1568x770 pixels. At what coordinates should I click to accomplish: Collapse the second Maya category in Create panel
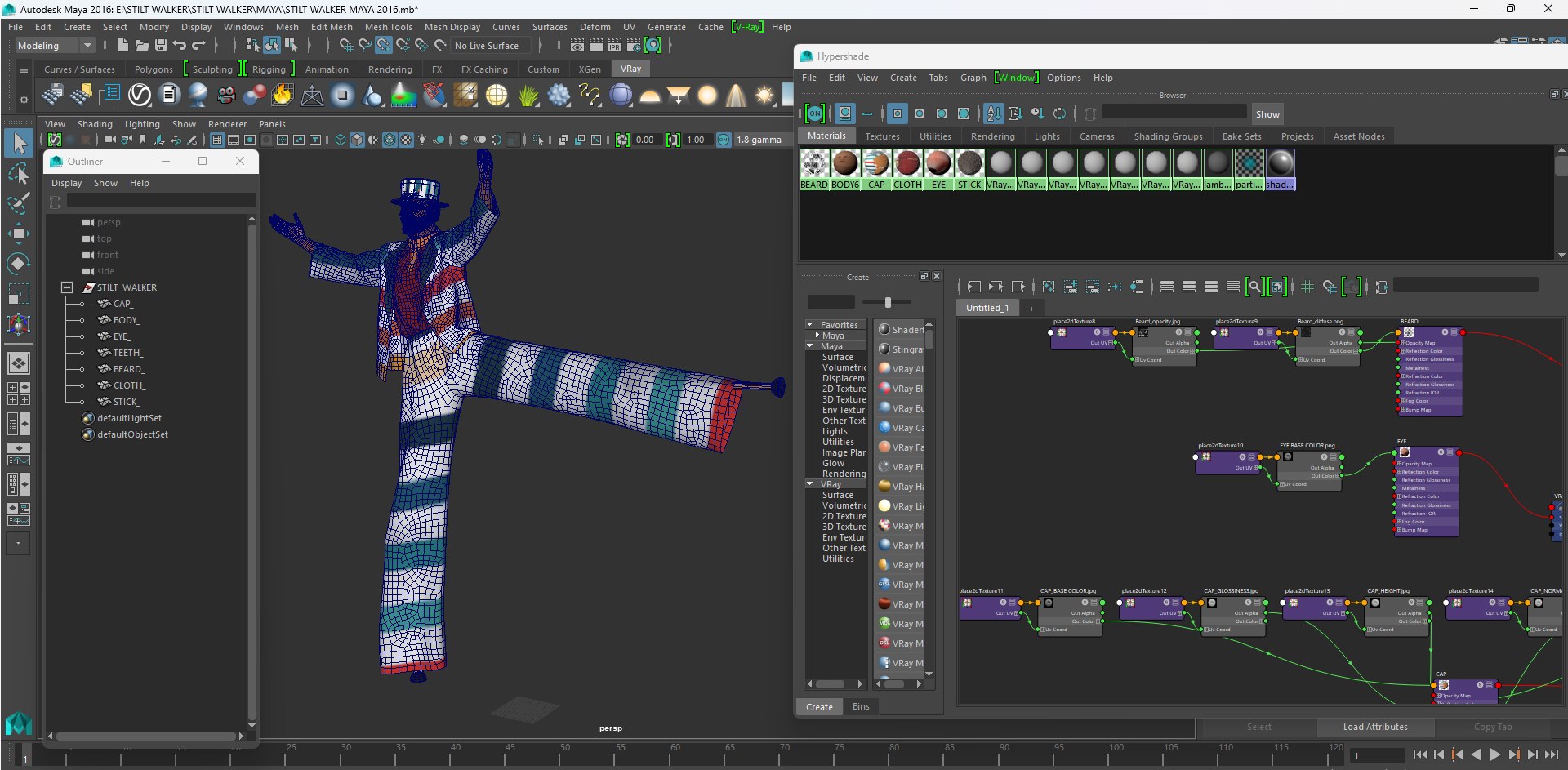pyautogui.click(x=810, y=346)
